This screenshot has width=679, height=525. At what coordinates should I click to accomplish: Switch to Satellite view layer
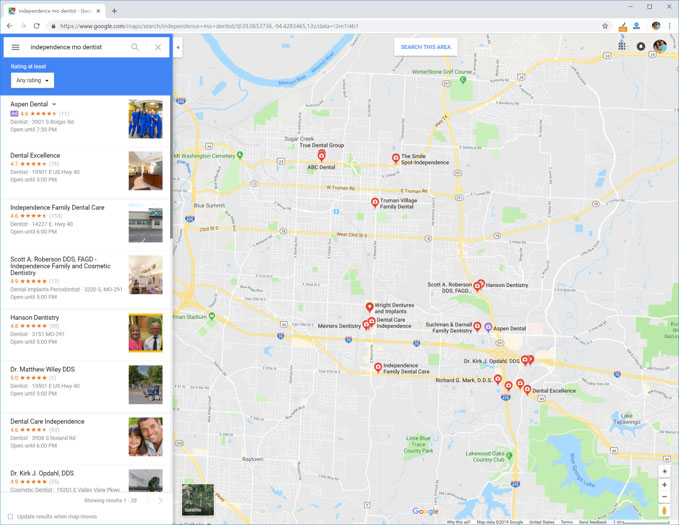(x=197, y=499)
